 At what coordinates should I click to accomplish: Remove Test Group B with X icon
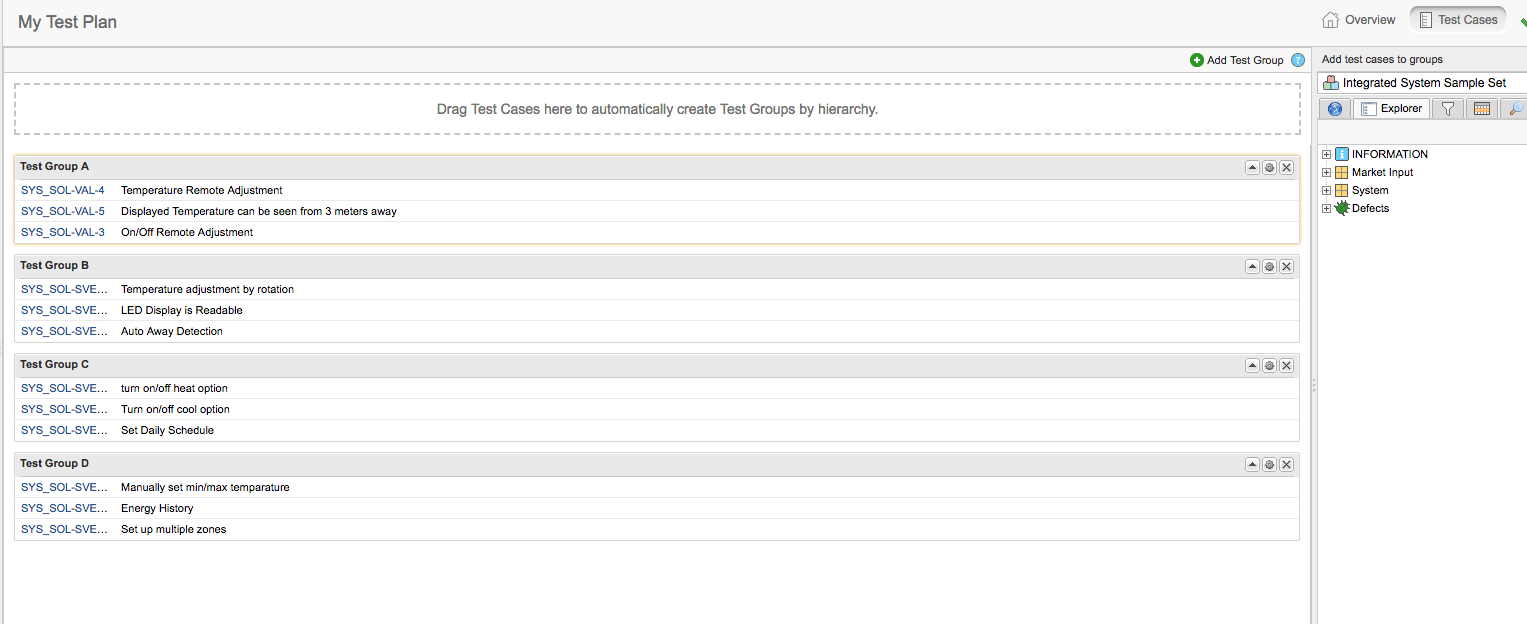(x=1287, y=267)
